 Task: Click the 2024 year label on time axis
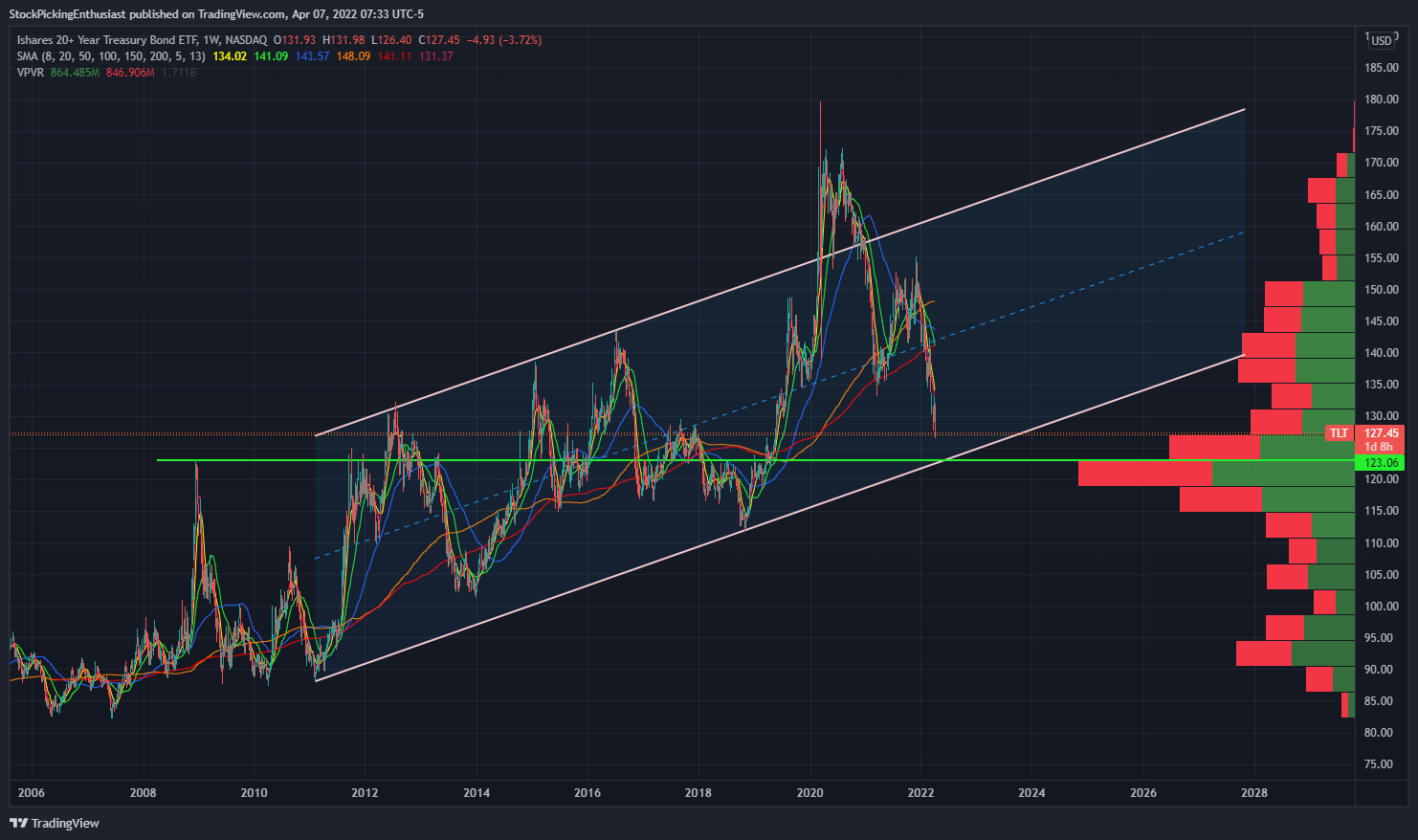point(1031,793)
